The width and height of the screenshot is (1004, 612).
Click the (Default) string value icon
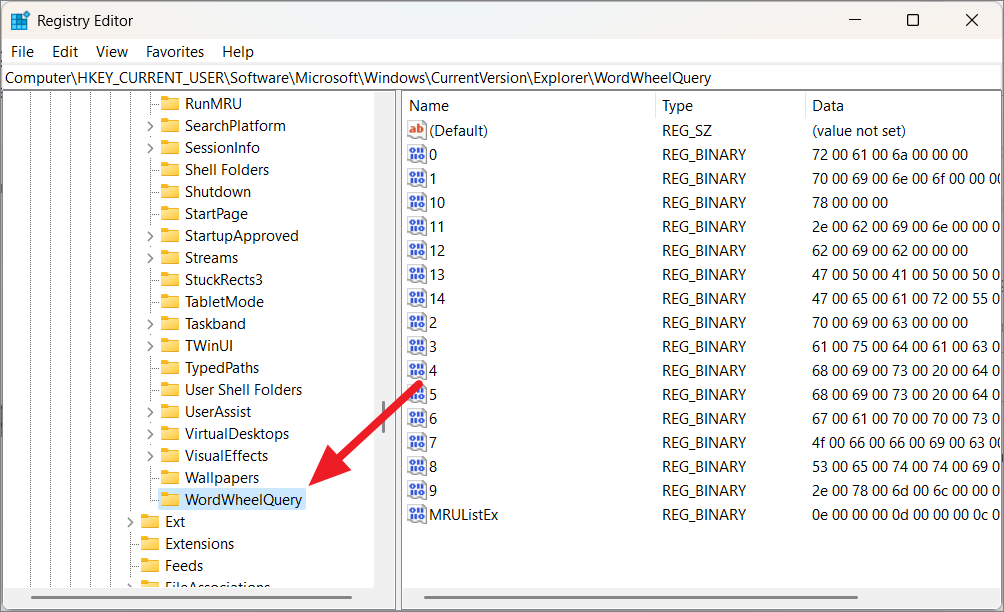[x=417, y=131]
